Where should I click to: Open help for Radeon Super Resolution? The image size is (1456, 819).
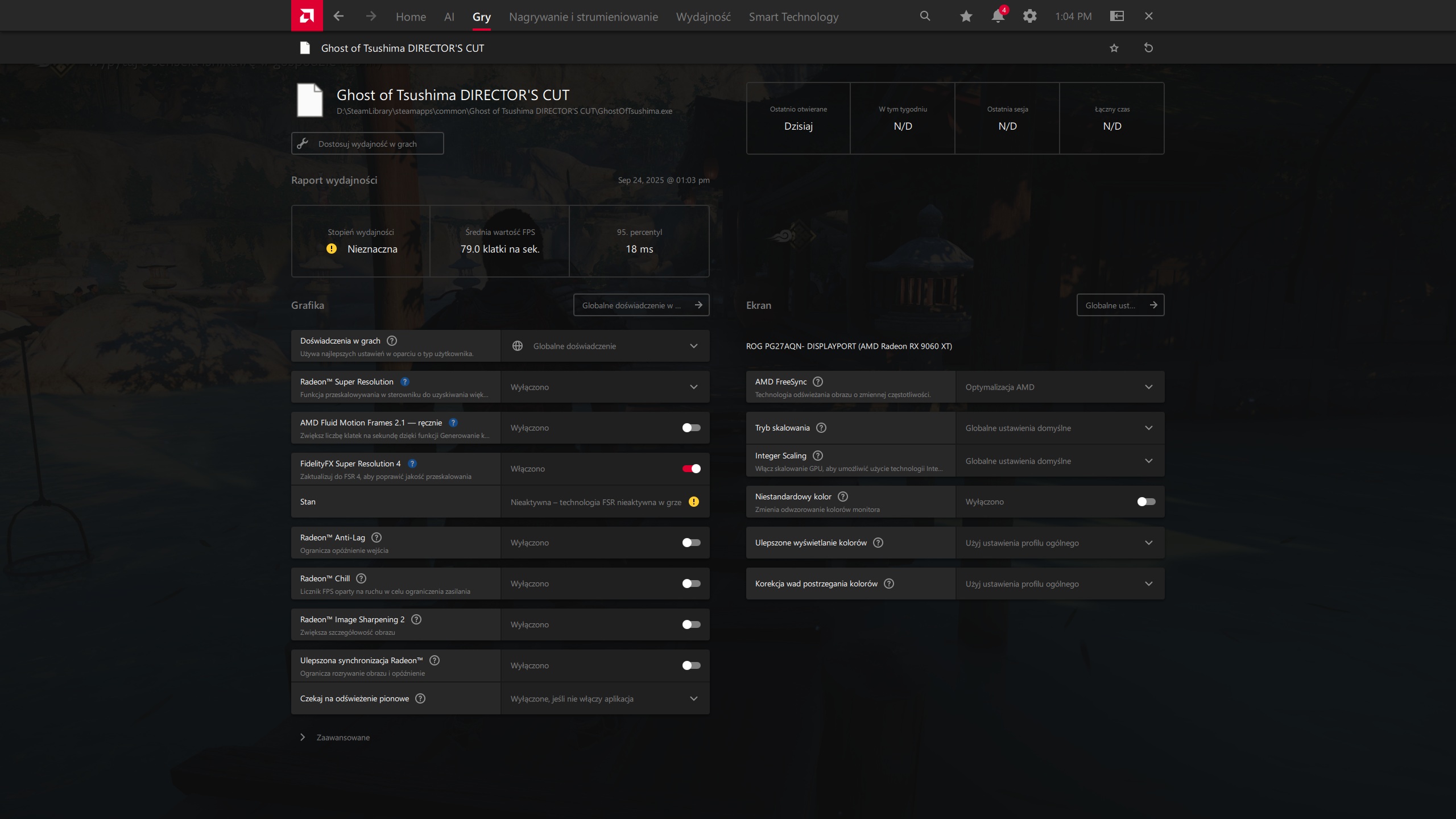(404, 382)
